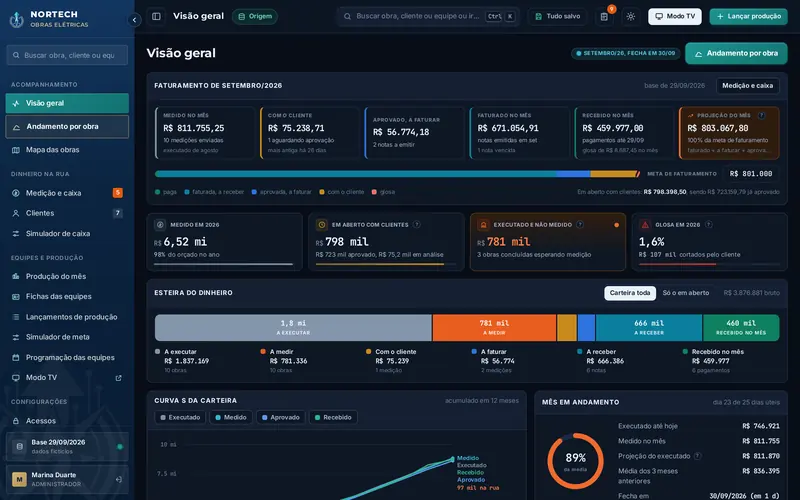Screen dimensions: 800x500
Task: Click the 'Medição e caixa' button in the faturamento panel
Action: 747,86
